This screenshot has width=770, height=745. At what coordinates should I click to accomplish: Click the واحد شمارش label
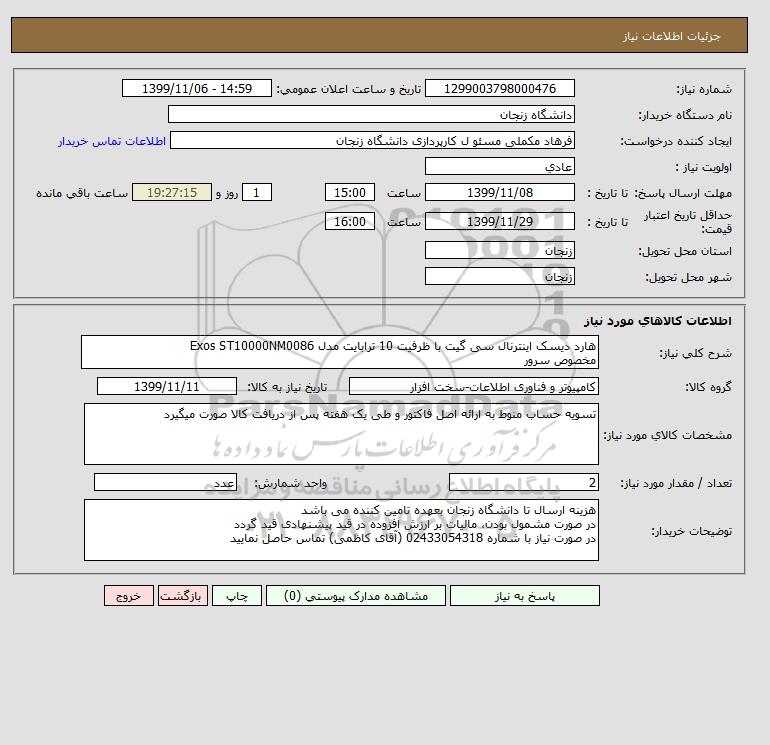click(x=290, y=484)
